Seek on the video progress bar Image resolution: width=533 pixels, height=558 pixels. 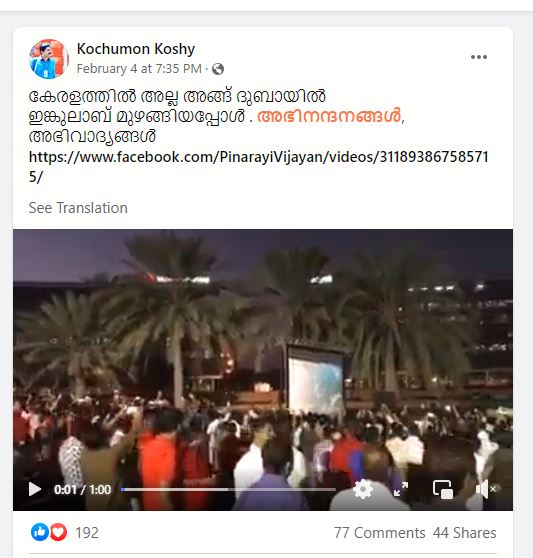pyautogui.click(x=228, y=489)
